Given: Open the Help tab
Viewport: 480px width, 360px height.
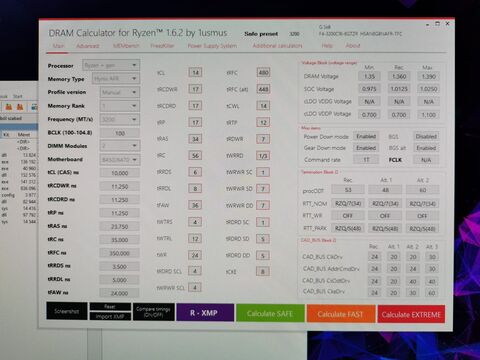Looking at the screenshot, I should tap(327, 46).
